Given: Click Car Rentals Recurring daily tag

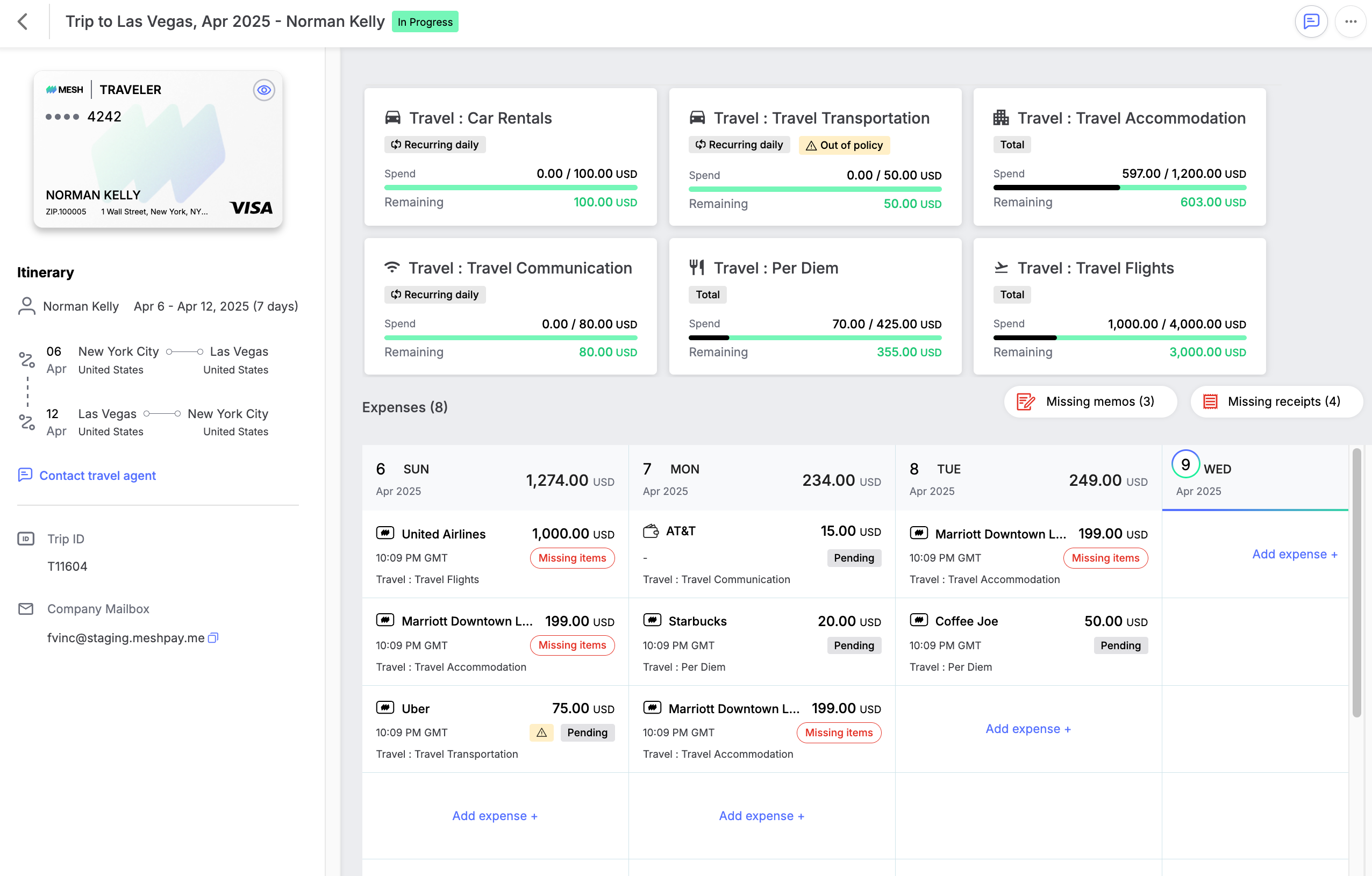Looking at the screenshot, I should (435, 145).
